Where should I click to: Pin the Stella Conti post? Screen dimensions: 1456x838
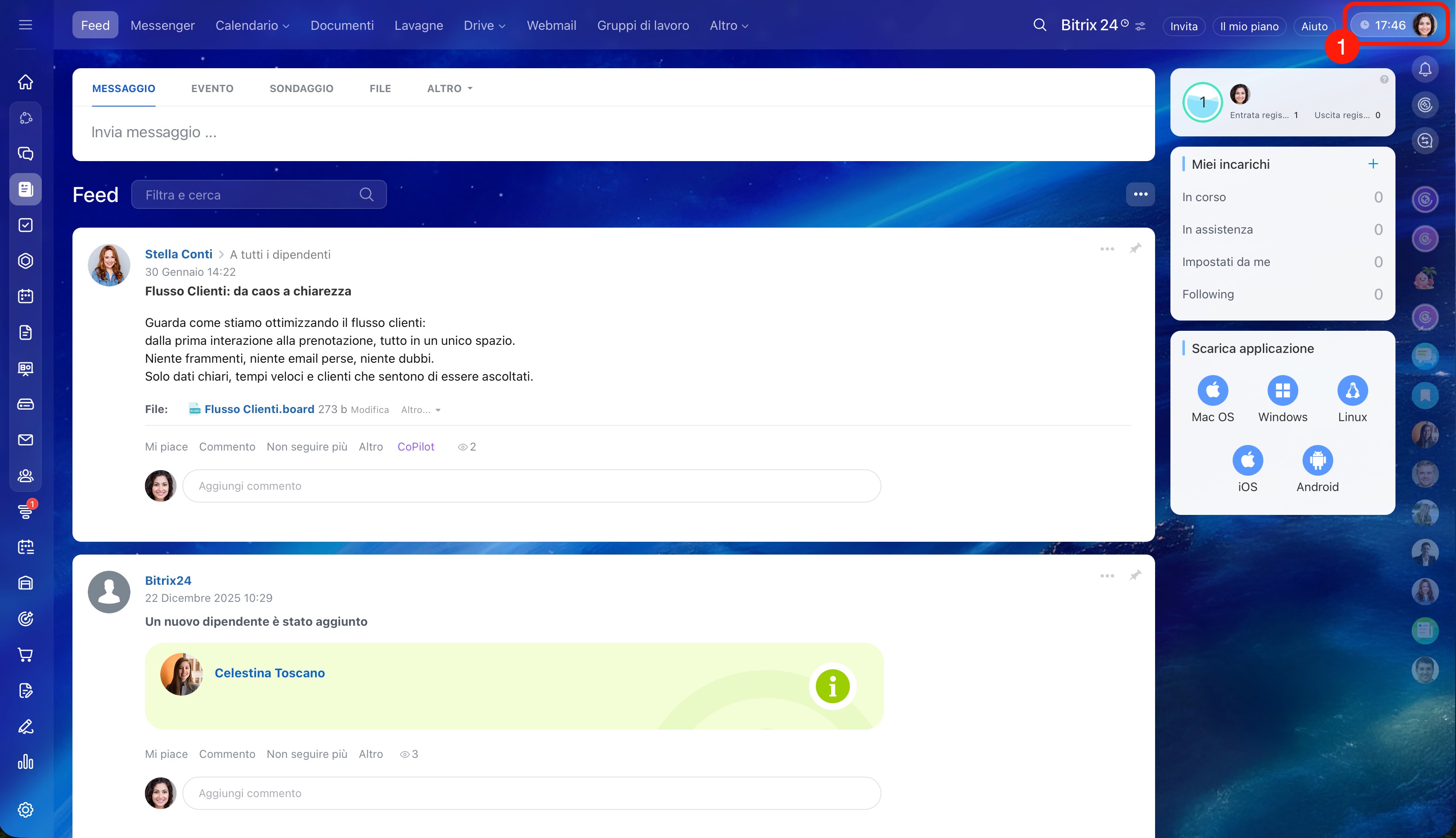1135,249
